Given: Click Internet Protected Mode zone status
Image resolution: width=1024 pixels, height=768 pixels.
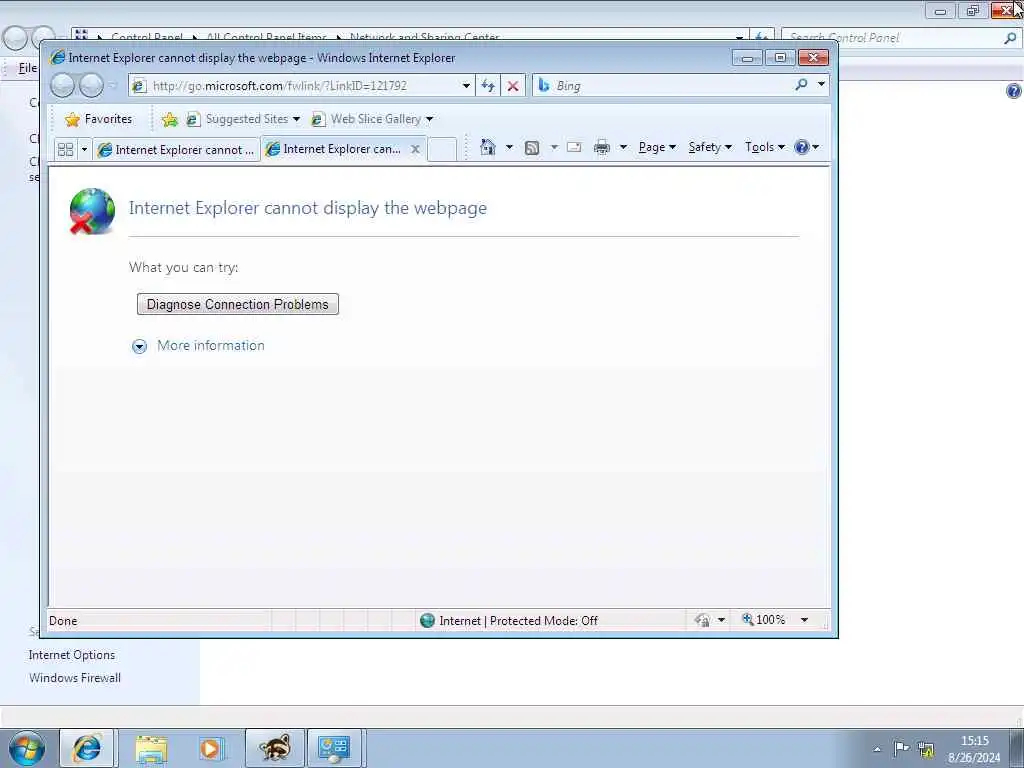Looking at the screenshot, I should pyautogui.click(x=509, y=620).
